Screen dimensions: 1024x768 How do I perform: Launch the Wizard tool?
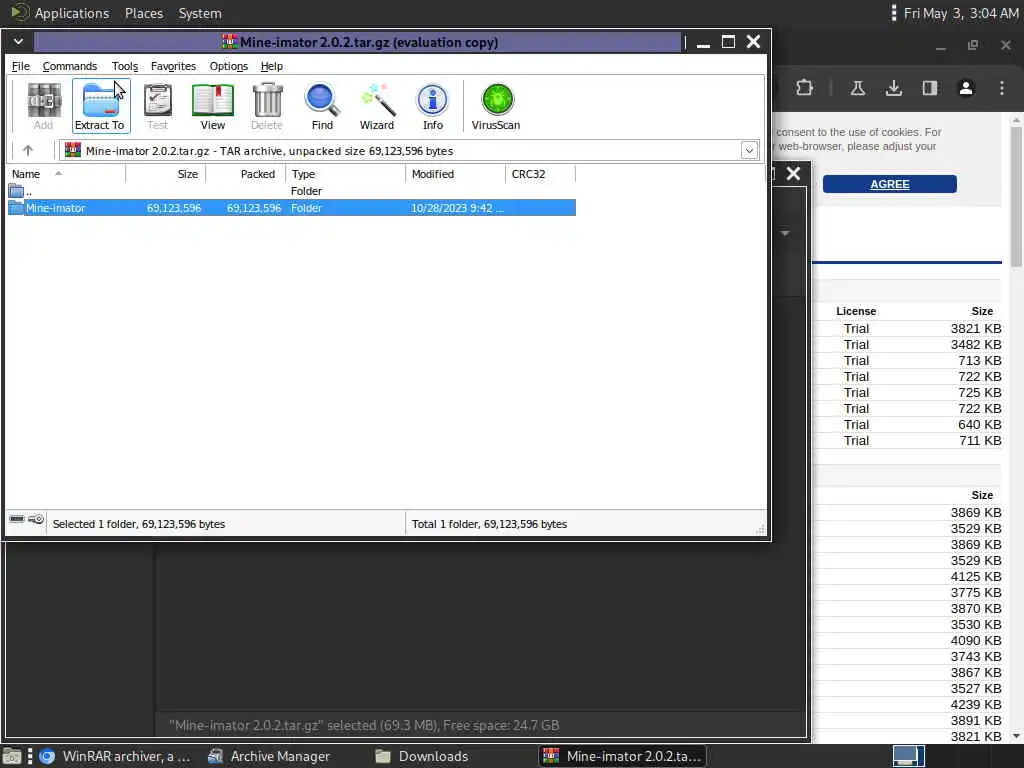pyautogui.click(x=377, y=106)
